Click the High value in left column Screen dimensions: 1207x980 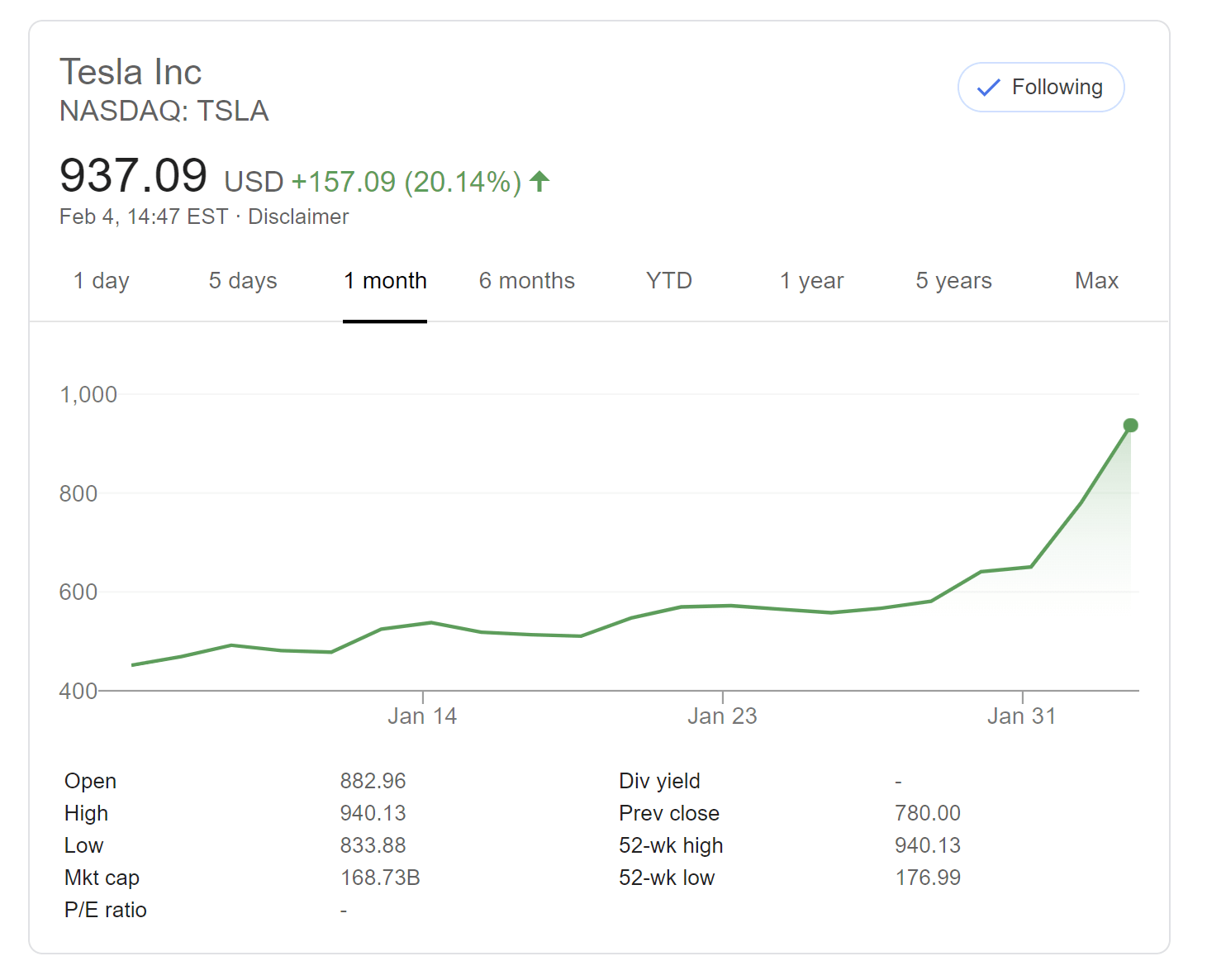373,813
